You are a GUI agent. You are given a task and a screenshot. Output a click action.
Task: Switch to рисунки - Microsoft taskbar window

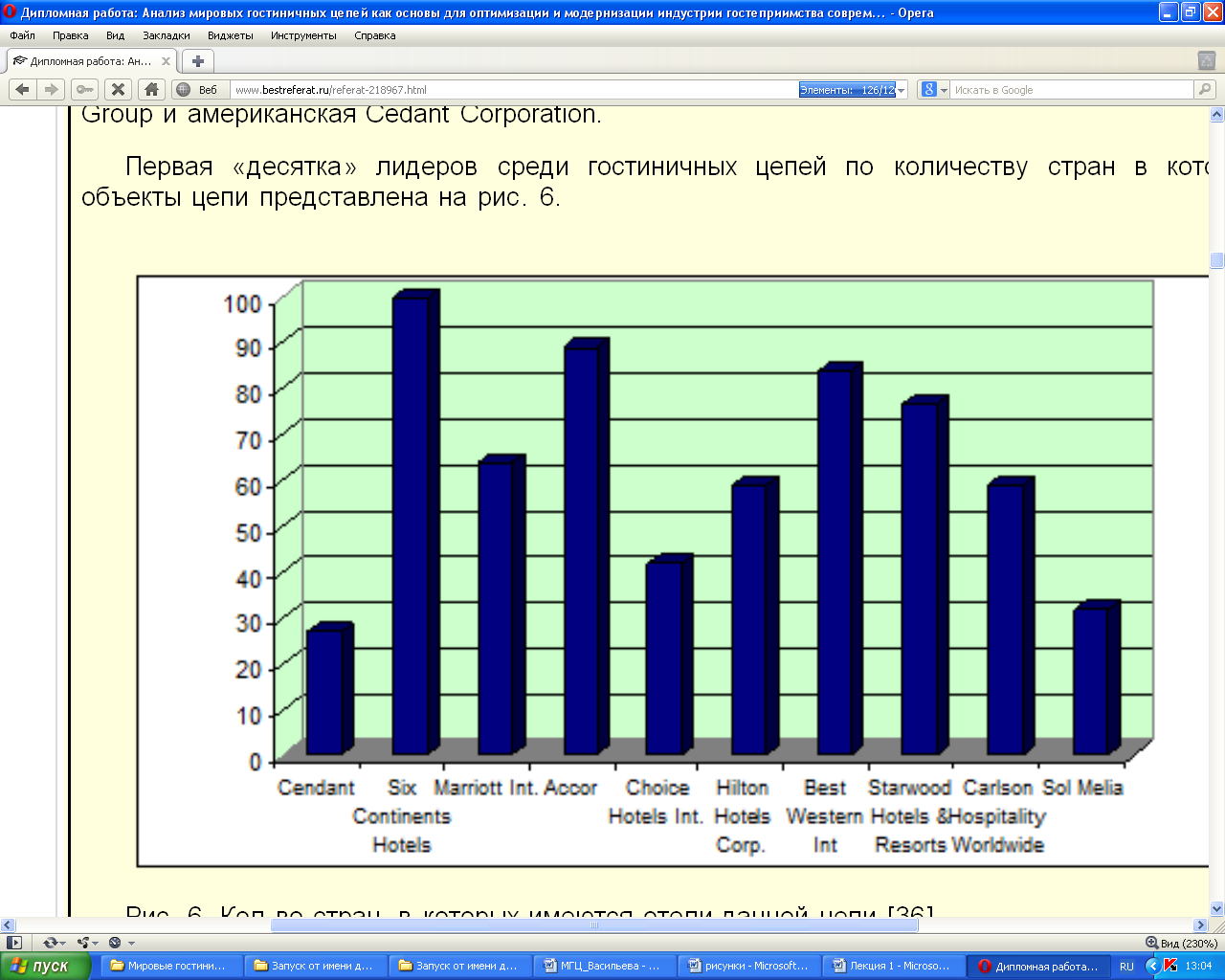tap(748, 966)
